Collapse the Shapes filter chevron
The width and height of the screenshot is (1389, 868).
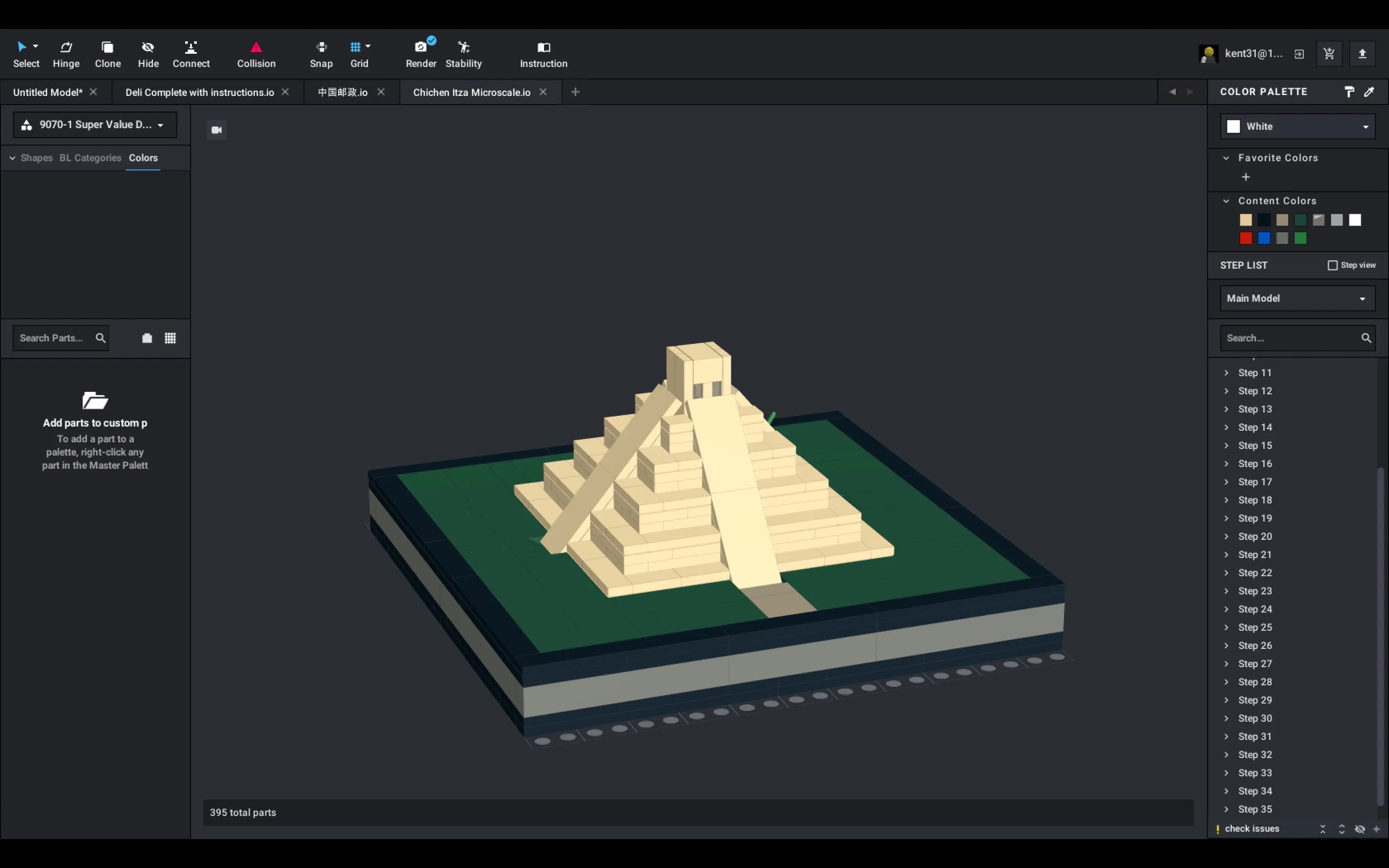pyautogui.click(x=12, y=158)
